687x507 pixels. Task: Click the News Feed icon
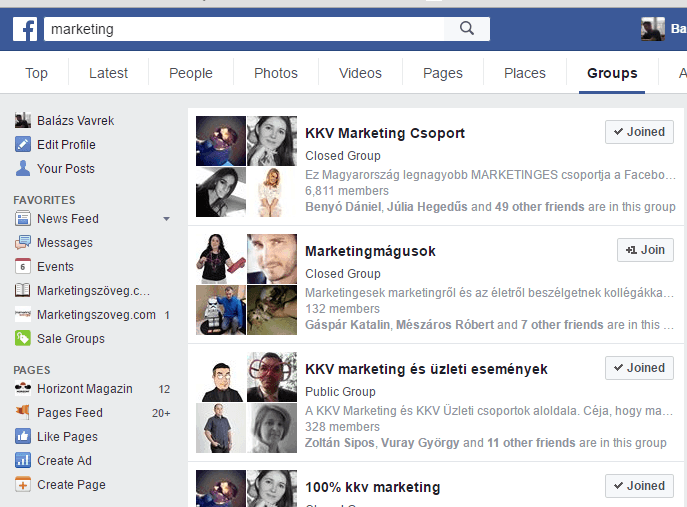(23, 218)
